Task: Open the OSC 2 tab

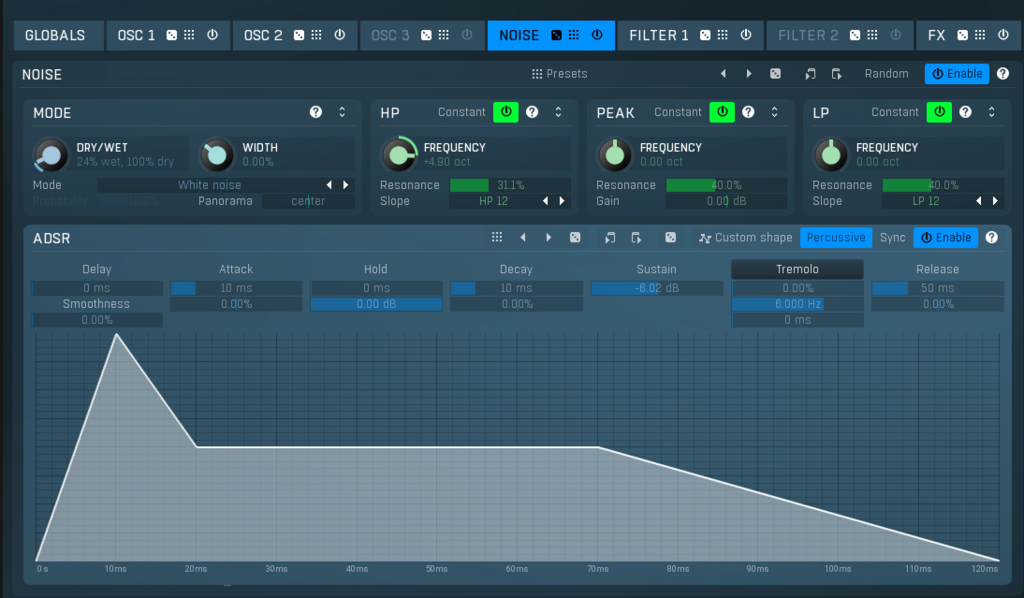Action: tap(263, 35)
